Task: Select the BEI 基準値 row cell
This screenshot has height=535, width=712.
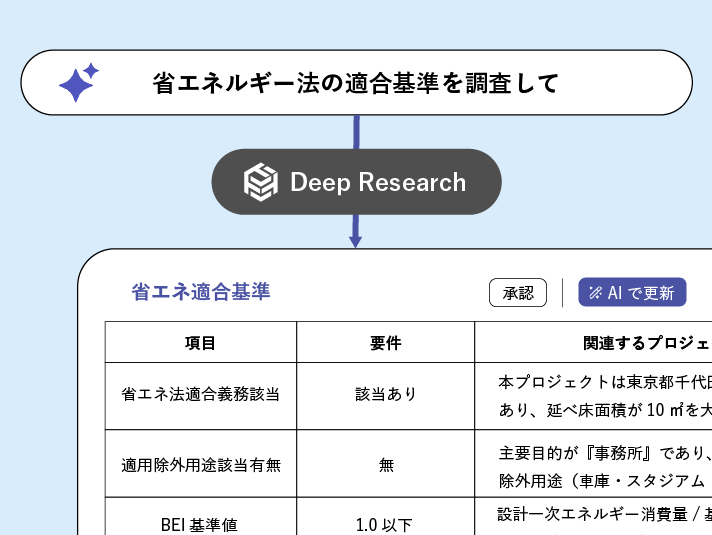Action: [200, 523]
